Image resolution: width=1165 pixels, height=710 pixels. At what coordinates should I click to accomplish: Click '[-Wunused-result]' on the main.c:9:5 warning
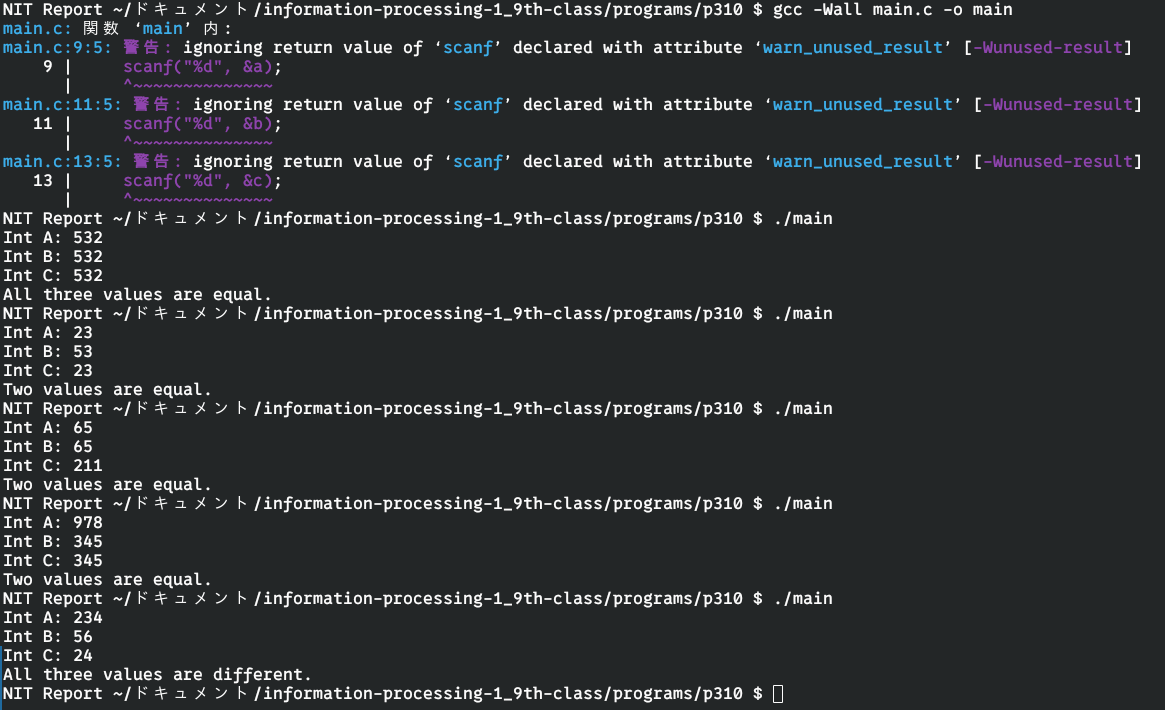pyautogui.click(x=1053, y=47)
